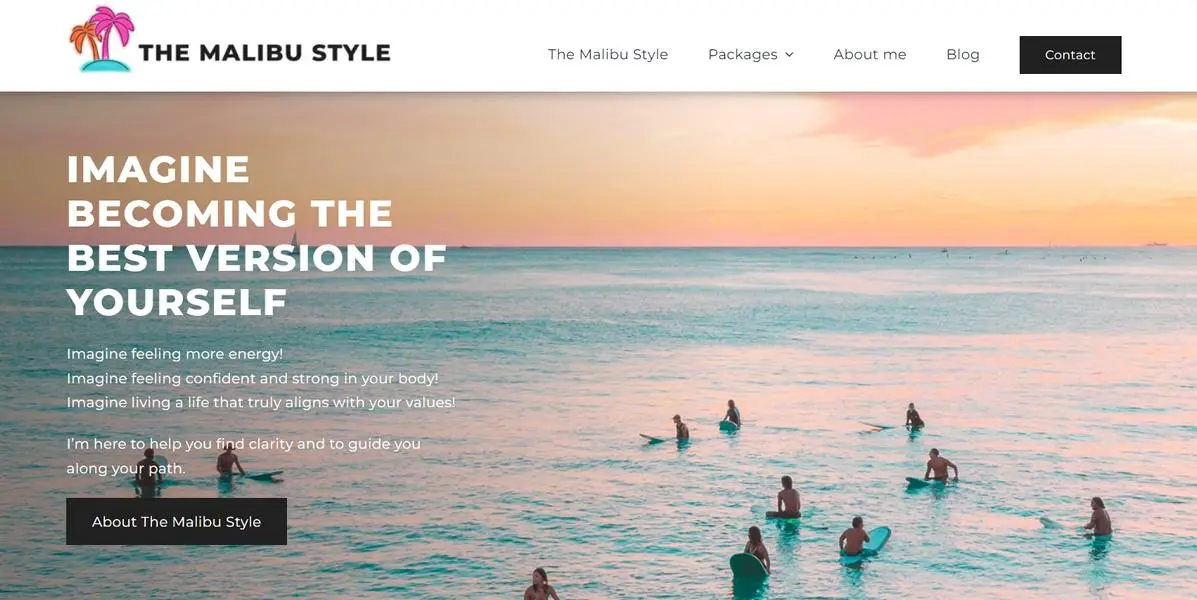The image size is (1197, 600).
Task: Open the Blog navigation link
Action: (963, 54)
